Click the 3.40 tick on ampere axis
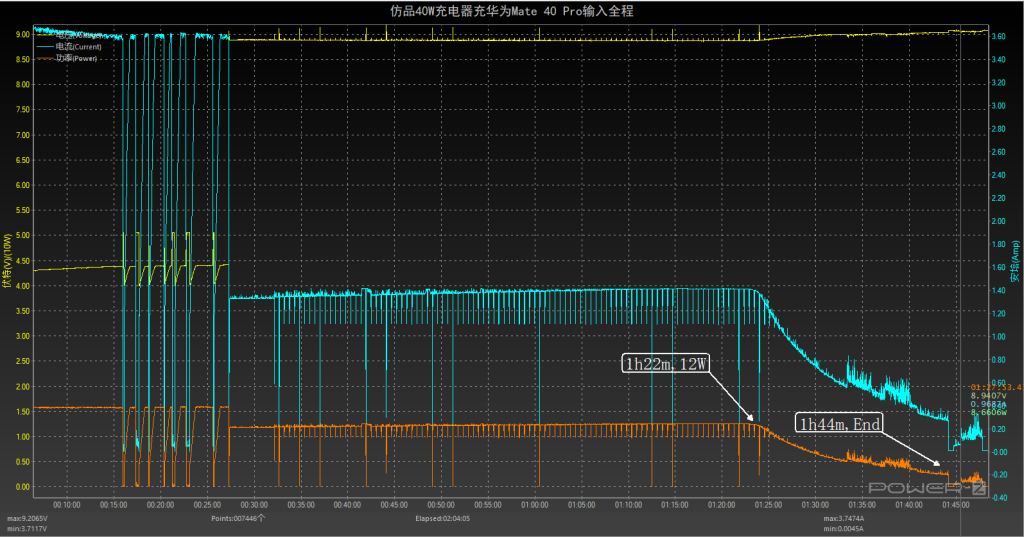 pos(999,59)
